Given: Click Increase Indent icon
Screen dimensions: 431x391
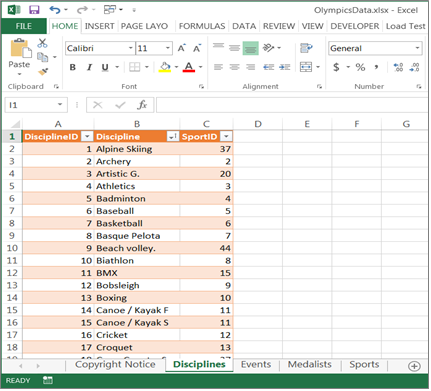Looking at the screenshot, I should click(284, 67).
